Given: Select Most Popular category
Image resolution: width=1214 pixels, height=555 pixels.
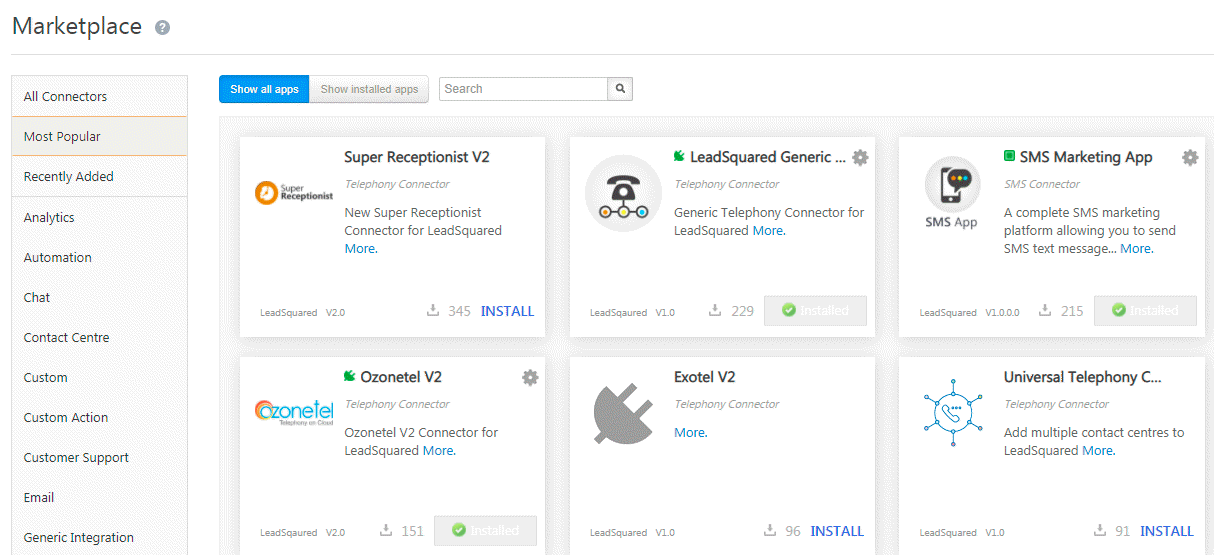Looking at the screenshot, I should (x=99, y=136).
